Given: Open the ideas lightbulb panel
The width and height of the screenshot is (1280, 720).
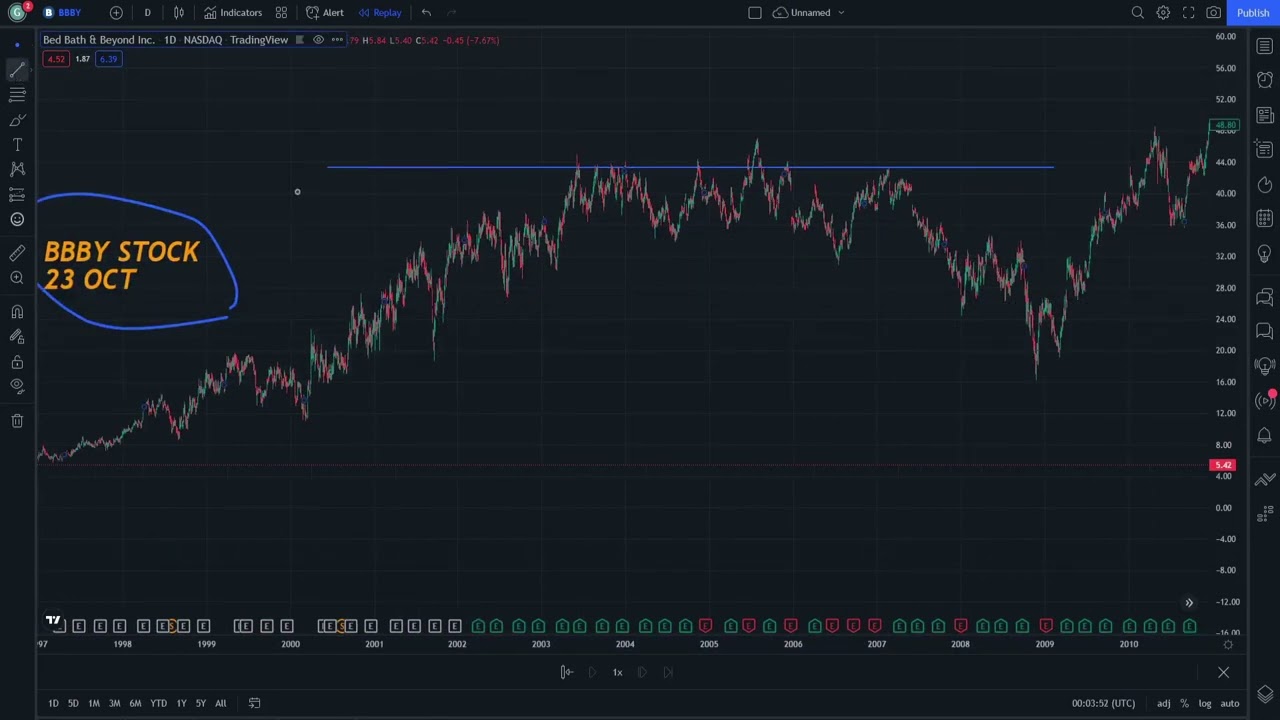Looking at the screenshot, I should (x=1265, y=254).
